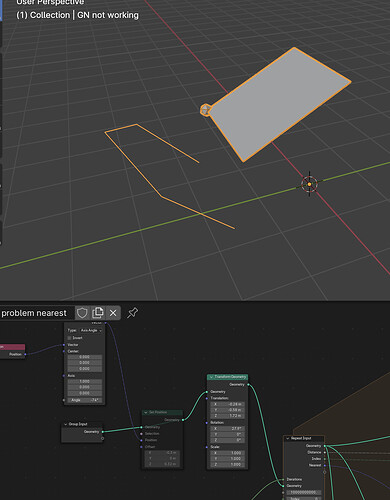
Task: Click the Nearest output socket on Repeat Input
Action: [x=324, y=465]
